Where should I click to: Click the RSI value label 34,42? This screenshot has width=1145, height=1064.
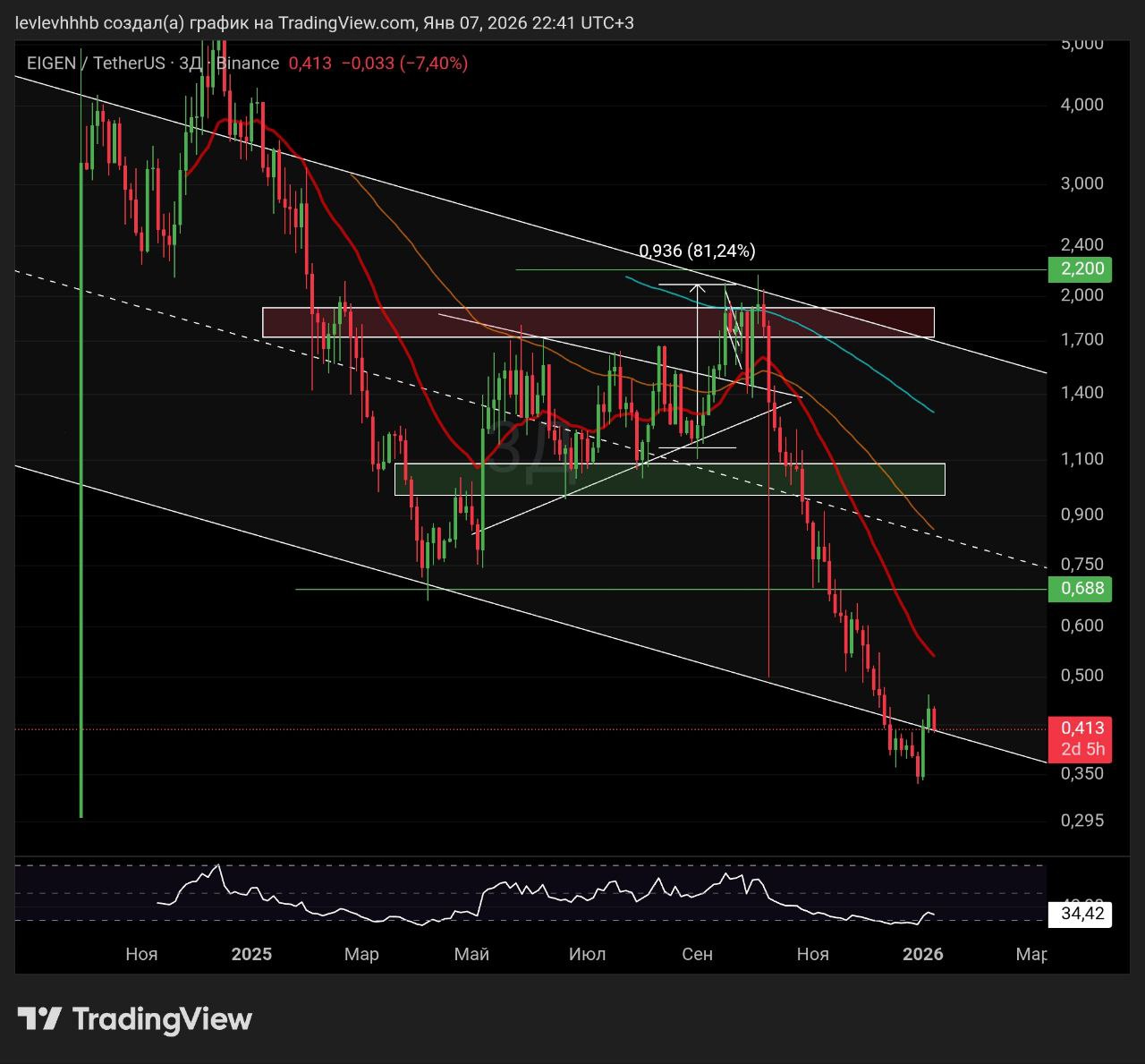tap(1081, 914)
